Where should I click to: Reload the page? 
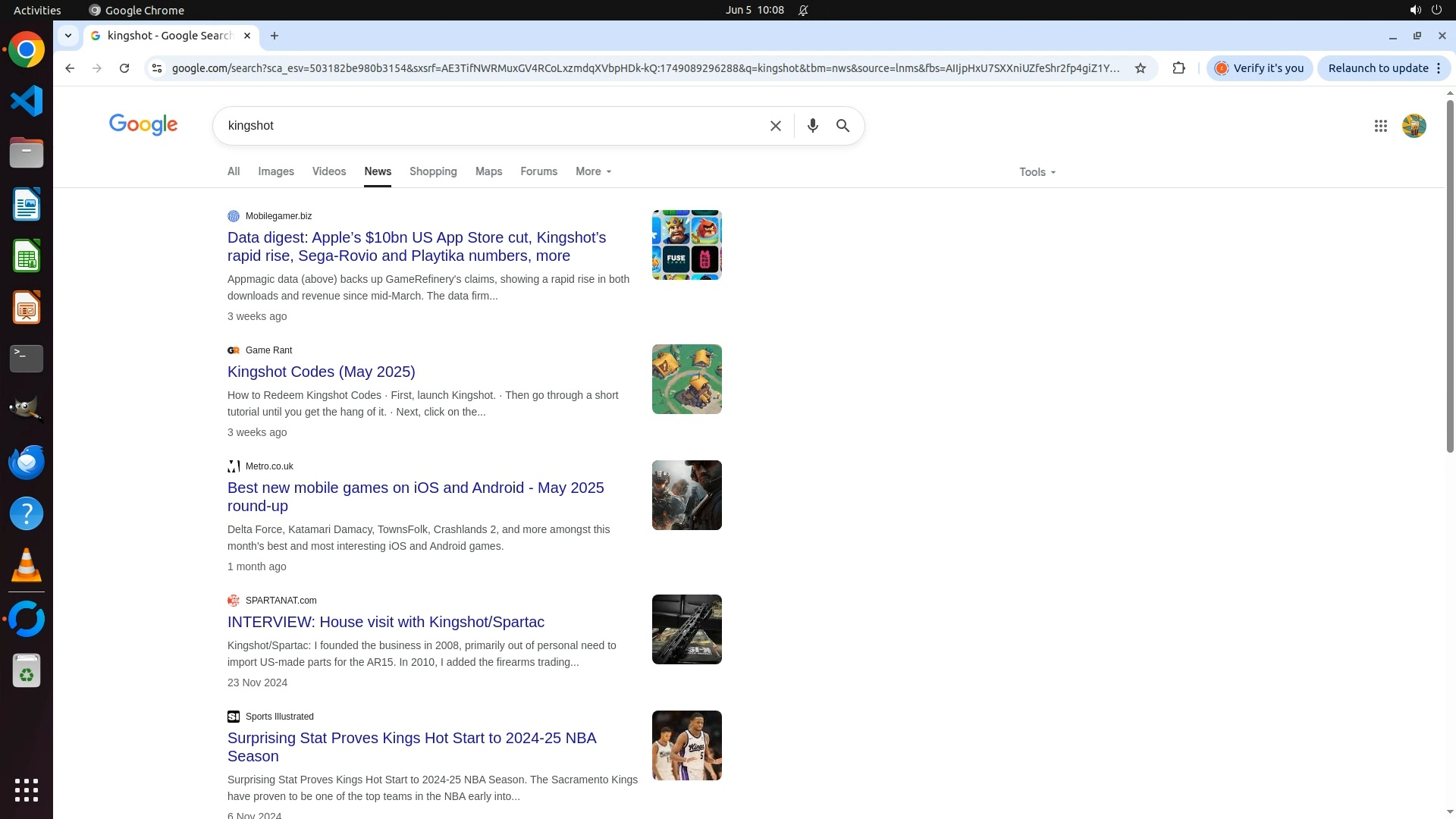pos(124,68)
